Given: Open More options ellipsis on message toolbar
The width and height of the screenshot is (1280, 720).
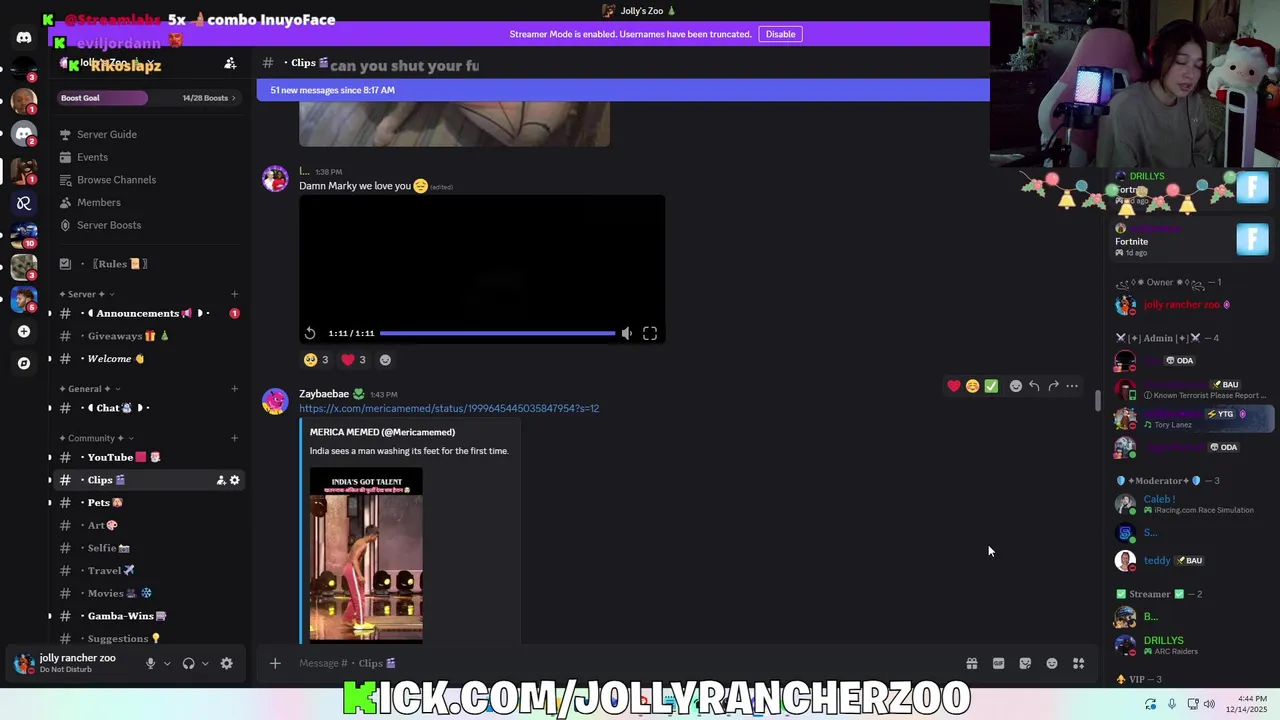Looking at the screenshot, I should tap(1072, 386).
